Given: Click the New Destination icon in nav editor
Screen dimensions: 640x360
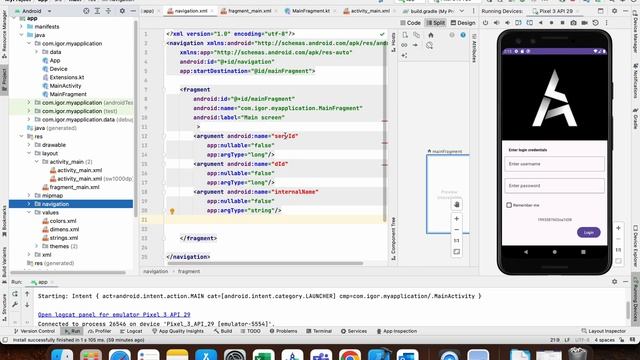Looking at the screenshot, I should coord(405,35).
